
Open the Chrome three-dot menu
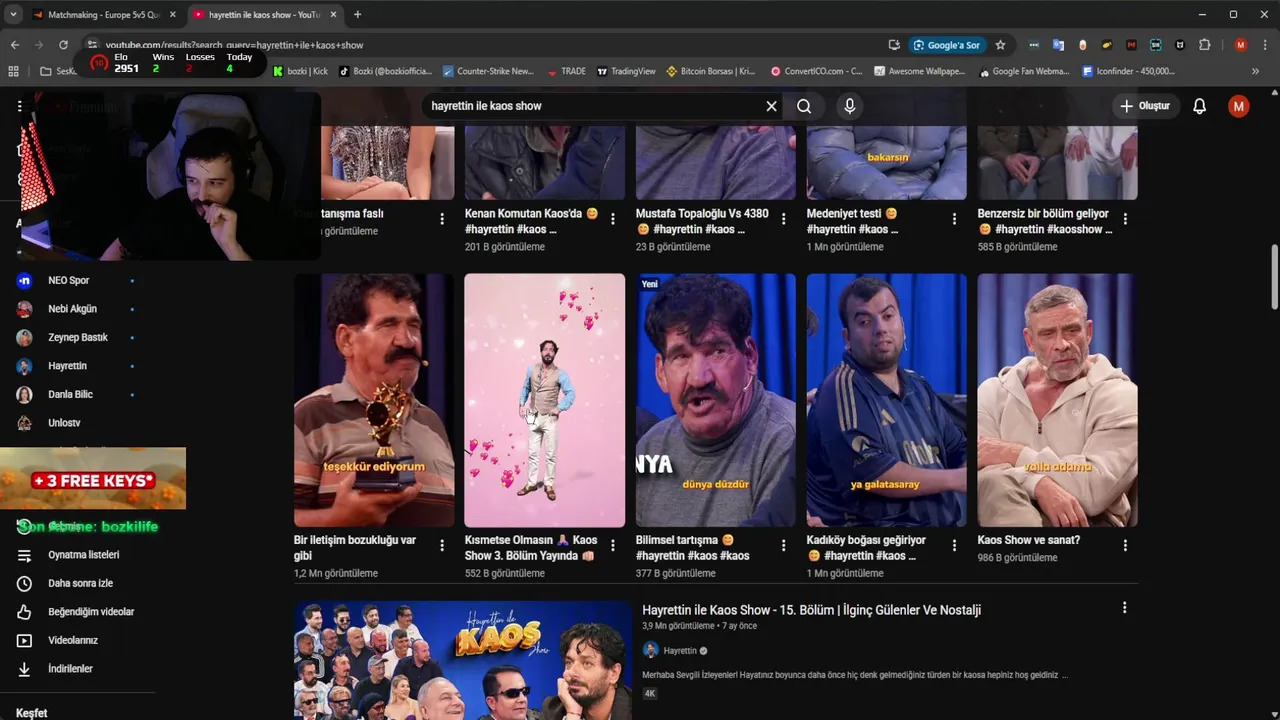click(1266, 45)
